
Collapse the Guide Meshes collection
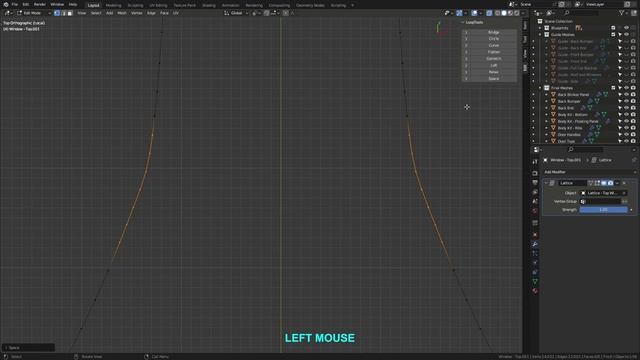pos(540,35)
